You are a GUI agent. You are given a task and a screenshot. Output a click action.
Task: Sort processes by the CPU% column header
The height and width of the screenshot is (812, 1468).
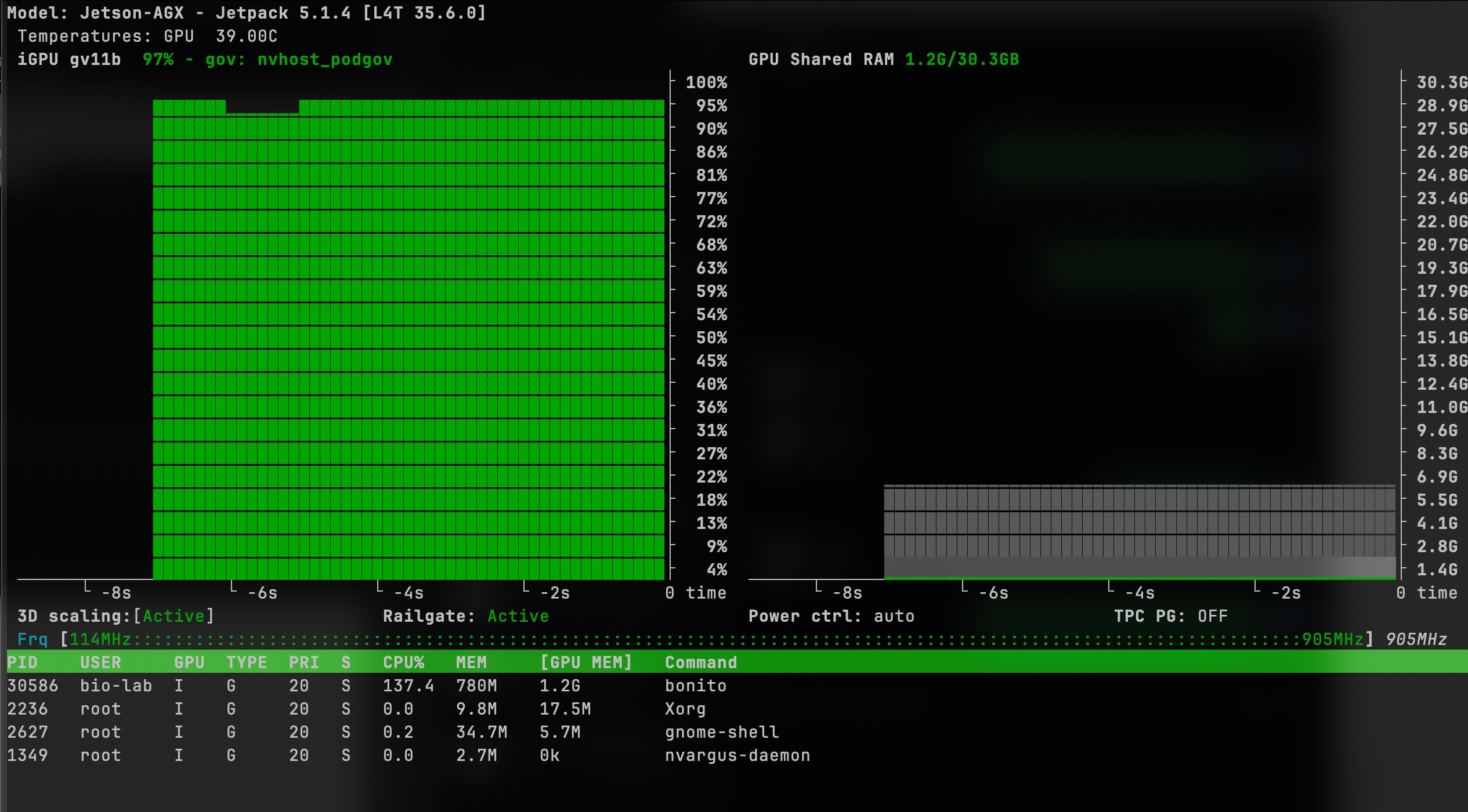[x=403, y=662]
